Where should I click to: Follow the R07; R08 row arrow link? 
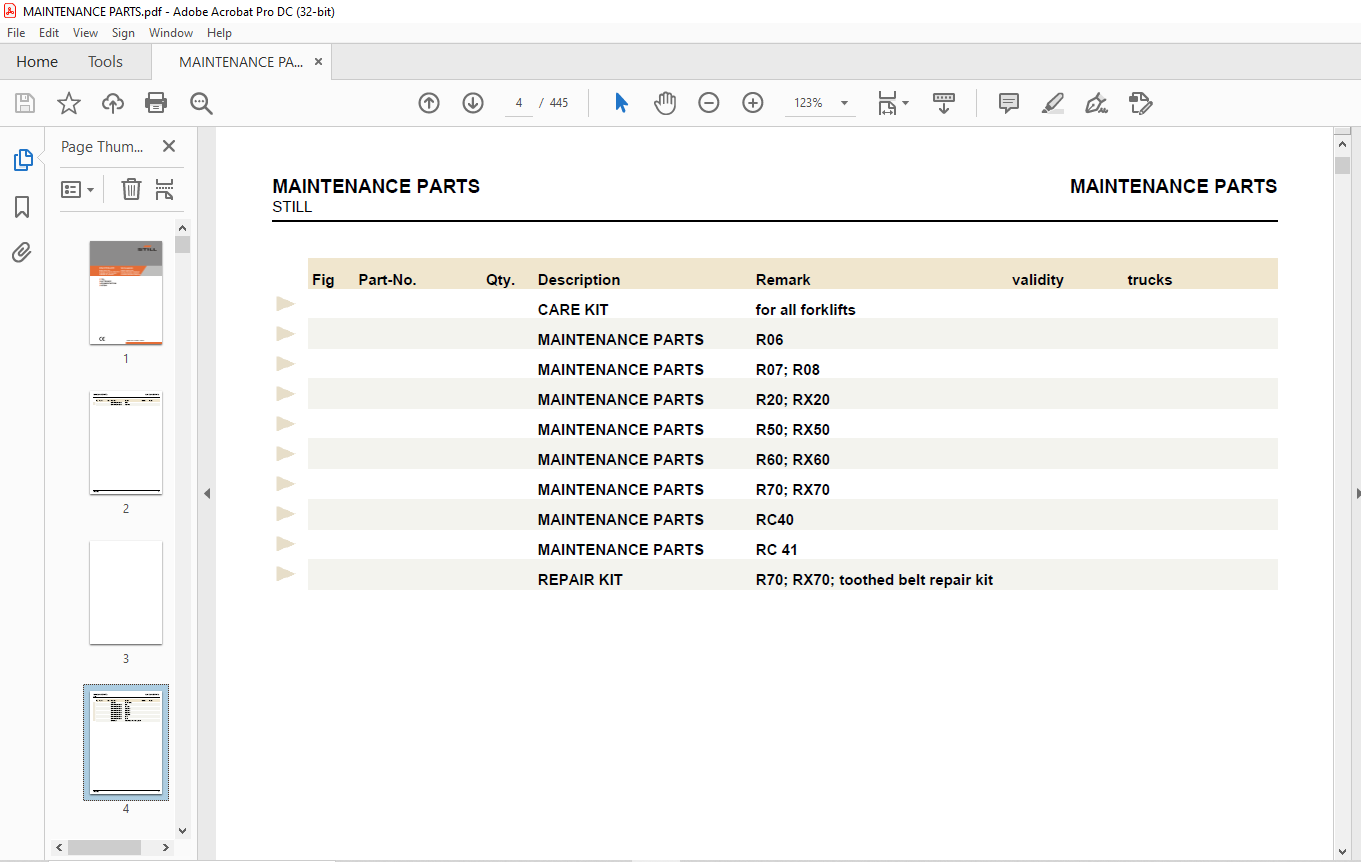(286, 363)
